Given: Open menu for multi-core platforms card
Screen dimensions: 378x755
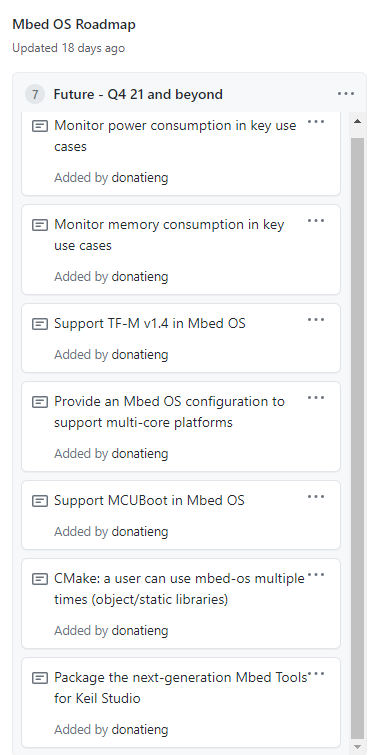Looking at the screenshot, I should click(316, 398).
